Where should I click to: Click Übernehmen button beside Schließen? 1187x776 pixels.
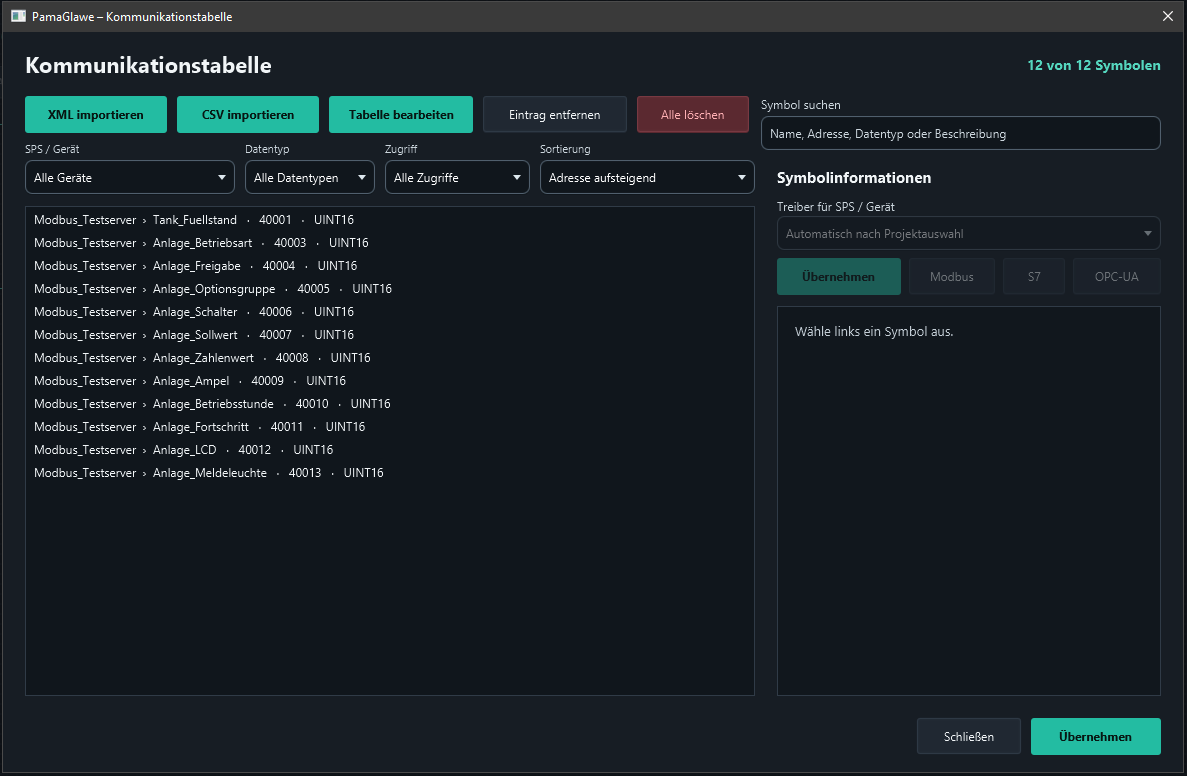click(1095, 737)
